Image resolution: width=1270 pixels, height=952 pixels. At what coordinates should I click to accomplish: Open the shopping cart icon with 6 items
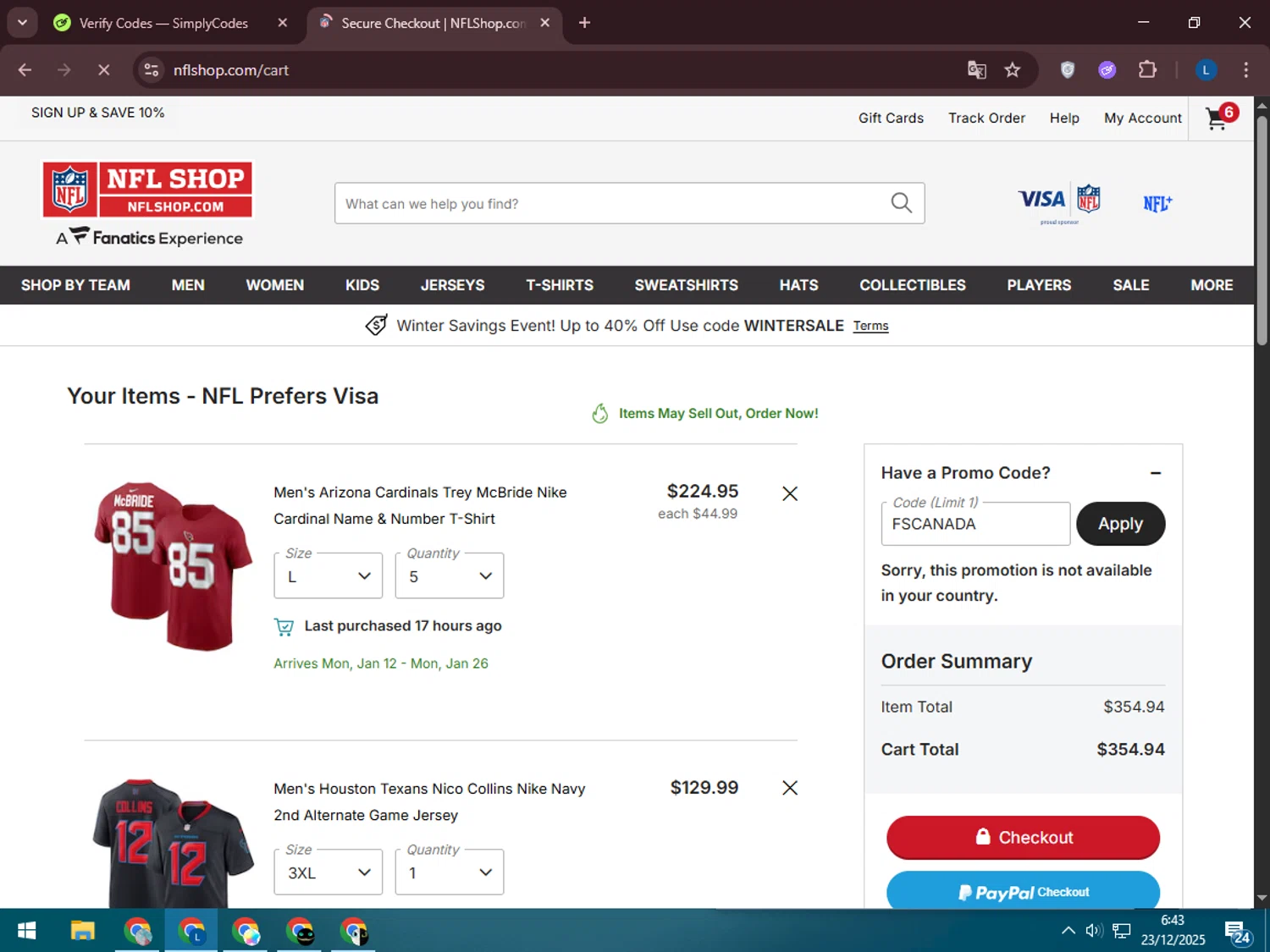tap(1221, 117)
